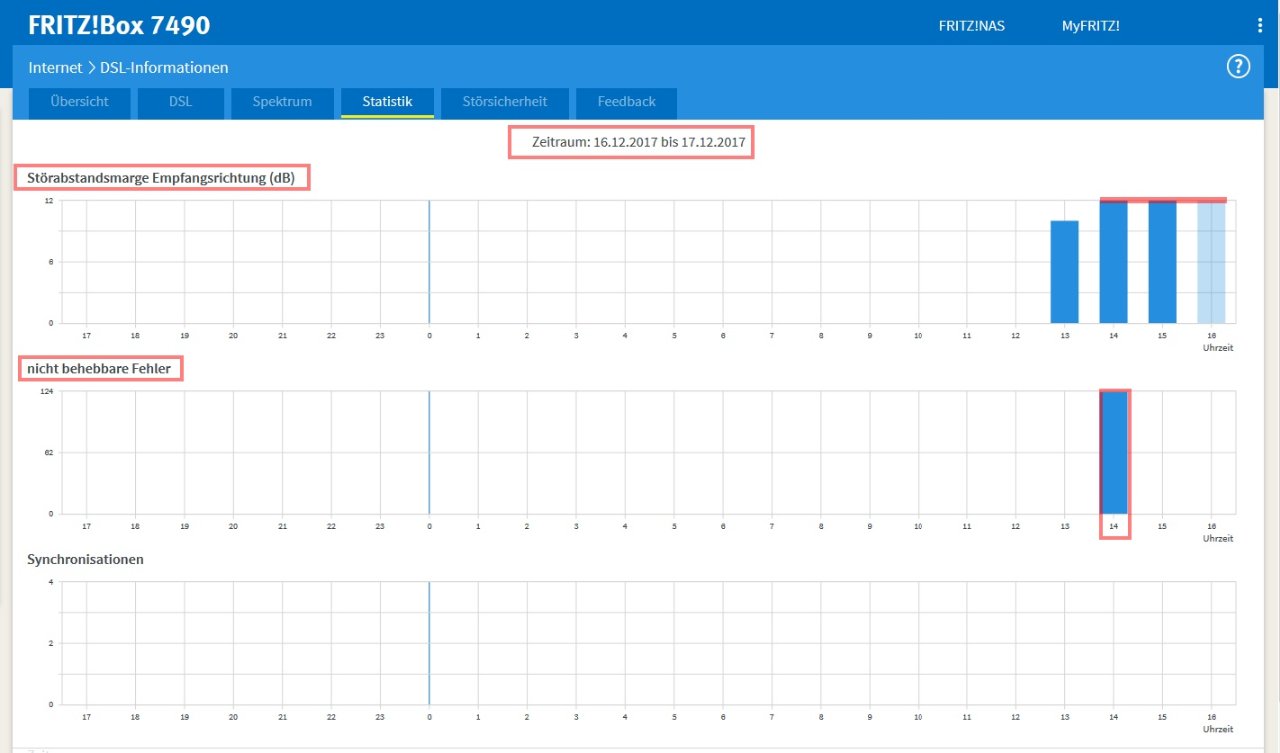Go to the Störsicherheit tab
Viewport: 1280px width, 753px height.
(505, 102)
